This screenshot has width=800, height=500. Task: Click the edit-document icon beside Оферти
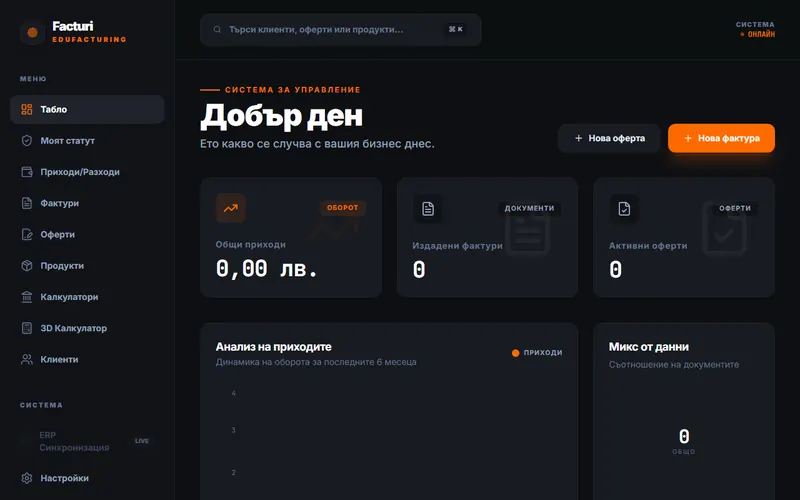point(27,235)
